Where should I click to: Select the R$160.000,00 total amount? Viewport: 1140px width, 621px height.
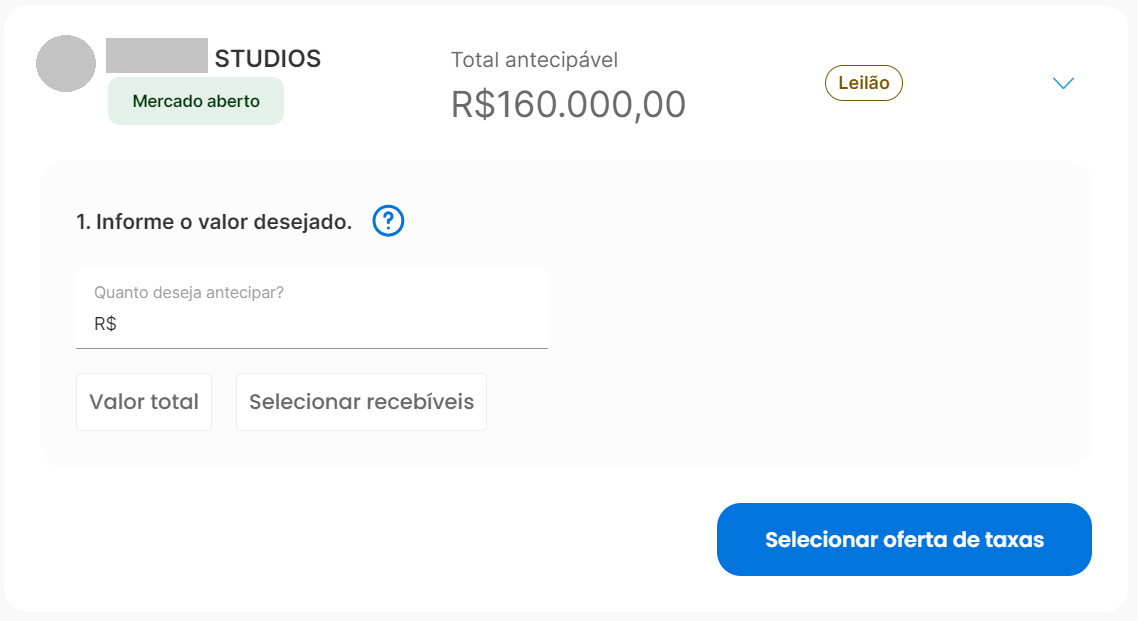568,104
